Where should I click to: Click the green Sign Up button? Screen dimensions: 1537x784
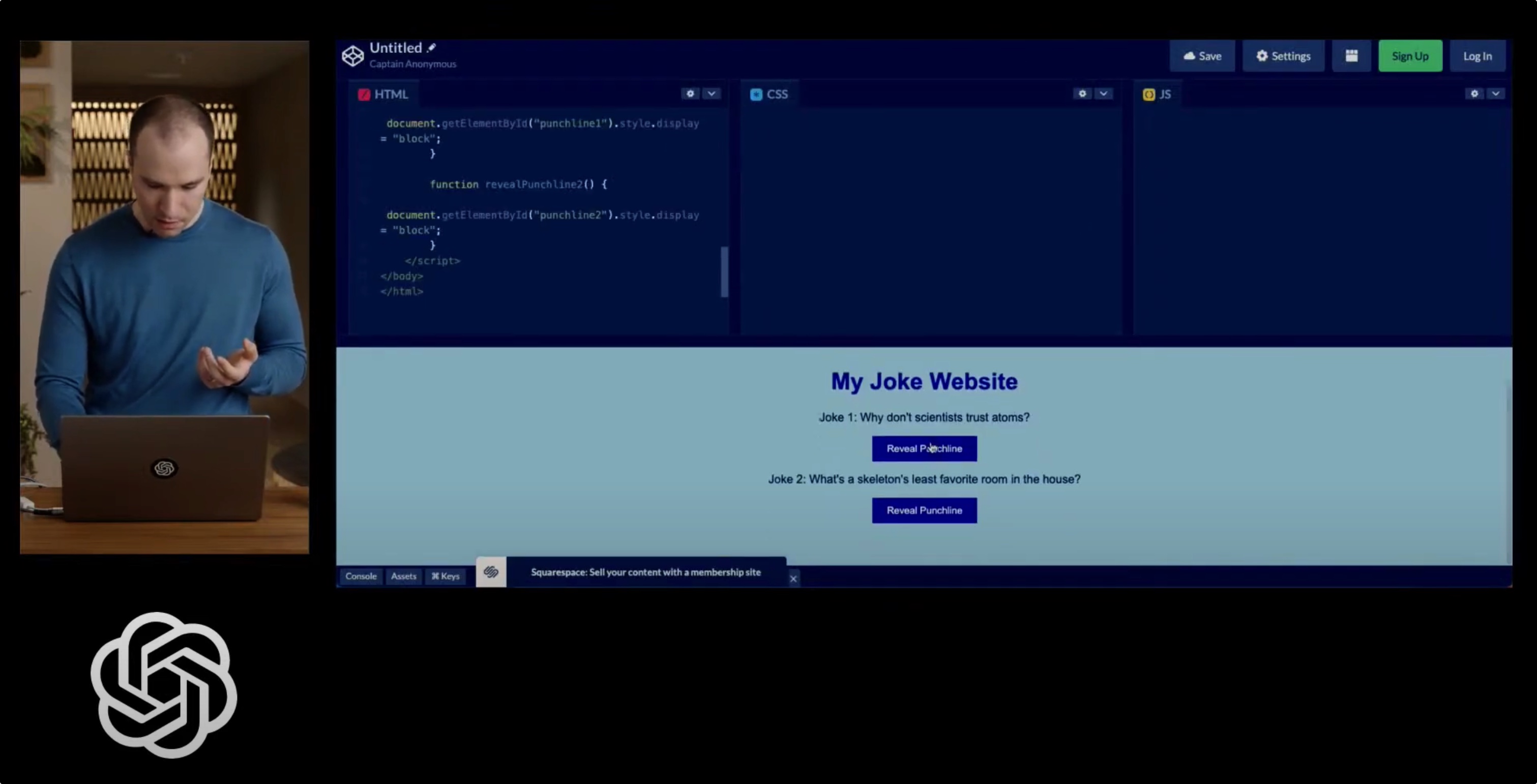pyautogui.click(x=1410, y=56)
